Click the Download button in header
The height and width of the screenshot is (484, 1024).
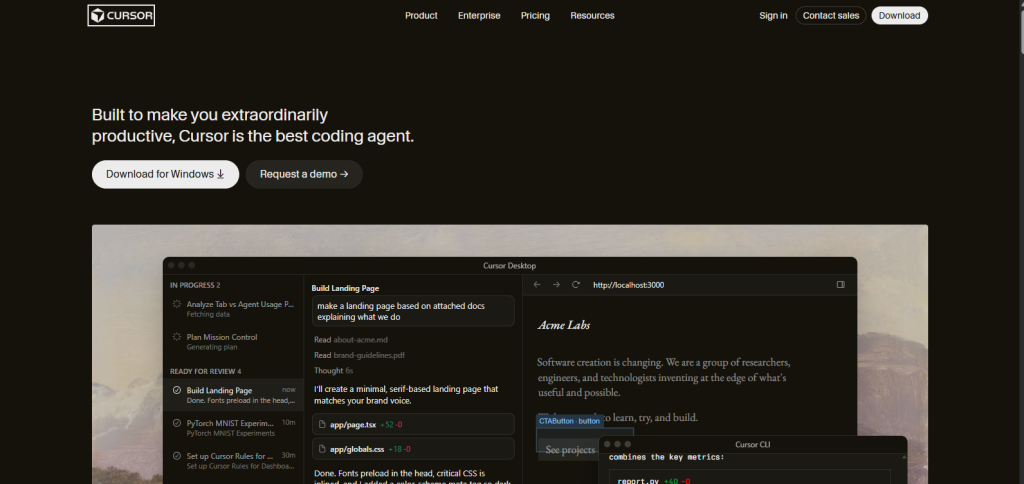(x=899, y=16)
